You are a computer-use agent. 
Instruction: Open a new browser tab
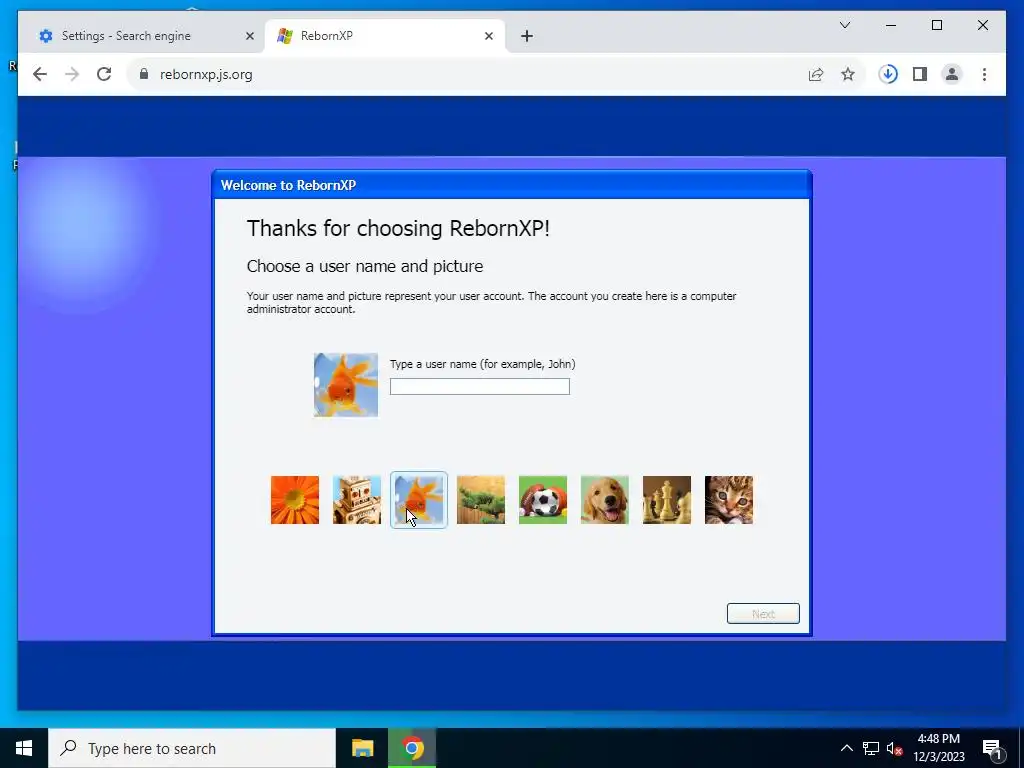point(527,36)
